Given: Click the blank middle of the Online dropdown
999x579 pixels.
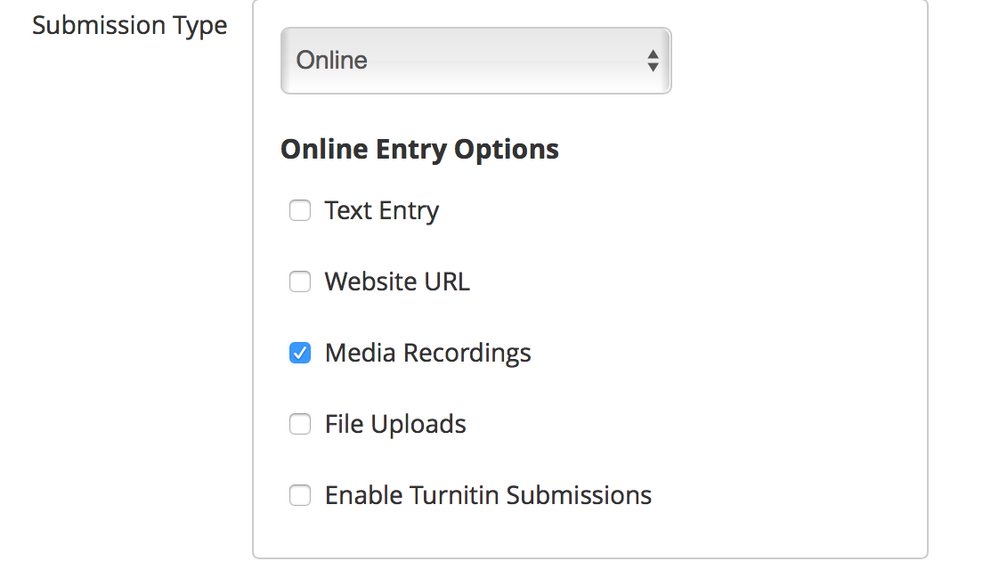Looking at the screenshot, I should pos(500,60).
